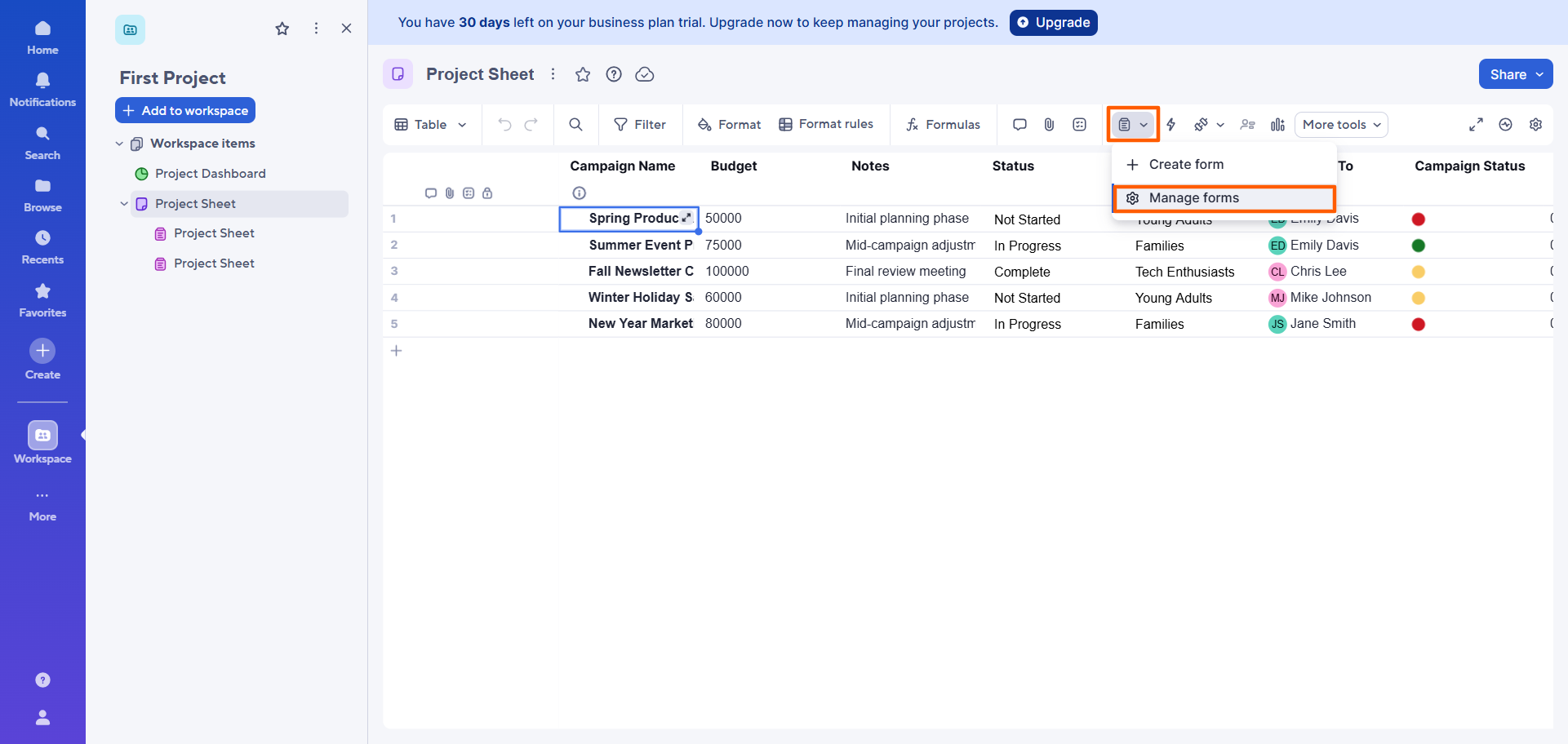The height and width of the screenshot is (744, 1568).
Task: Open chart insights icon
Action: (1277, 125)
